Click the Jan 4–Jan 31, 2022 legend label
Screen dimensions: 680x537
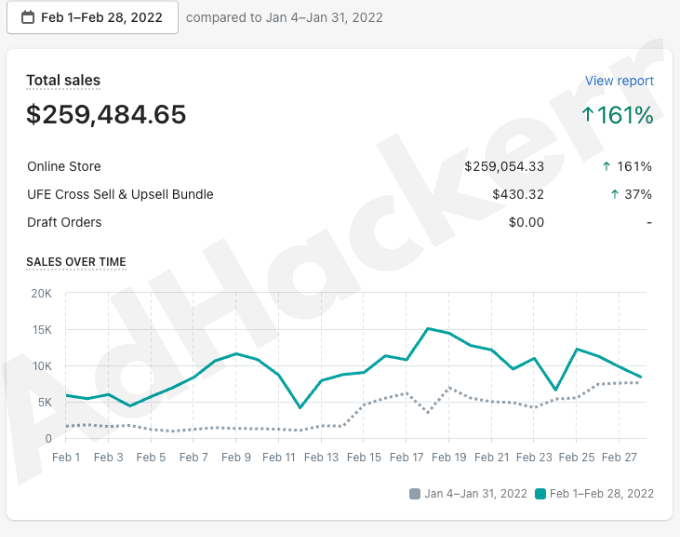point(476,494)
